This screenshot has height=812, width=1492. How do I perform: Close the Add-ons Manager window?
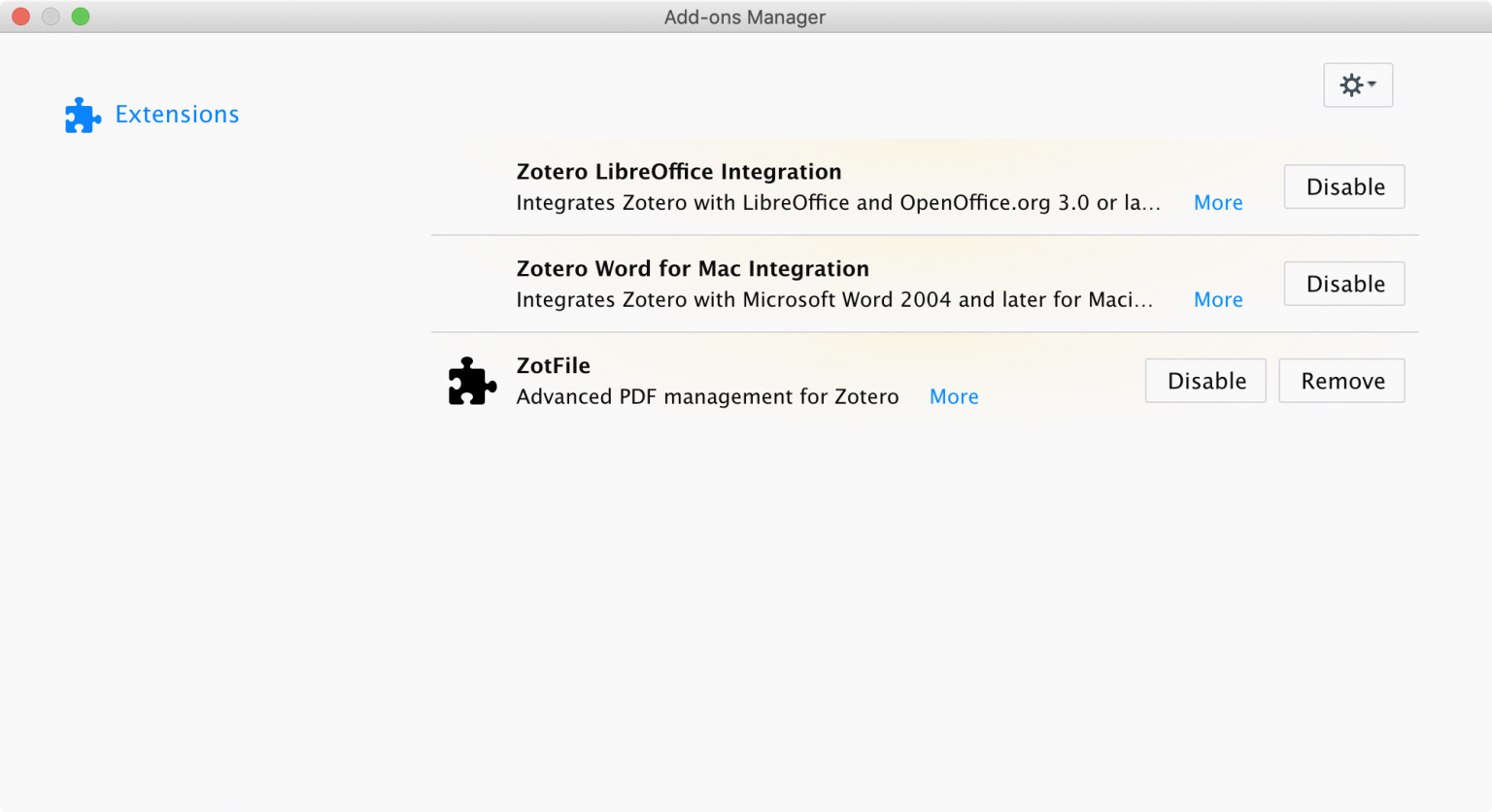point(20,17)
